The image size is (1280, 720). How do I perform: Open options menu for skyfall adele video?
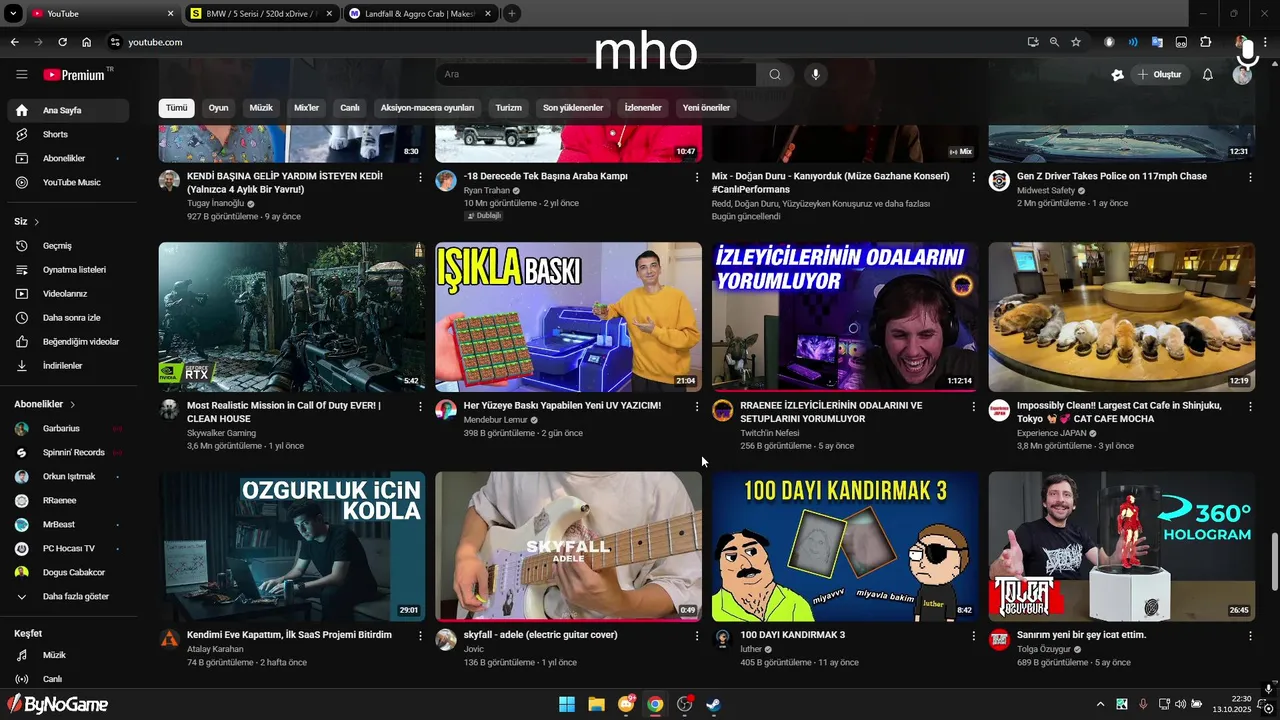697,635
